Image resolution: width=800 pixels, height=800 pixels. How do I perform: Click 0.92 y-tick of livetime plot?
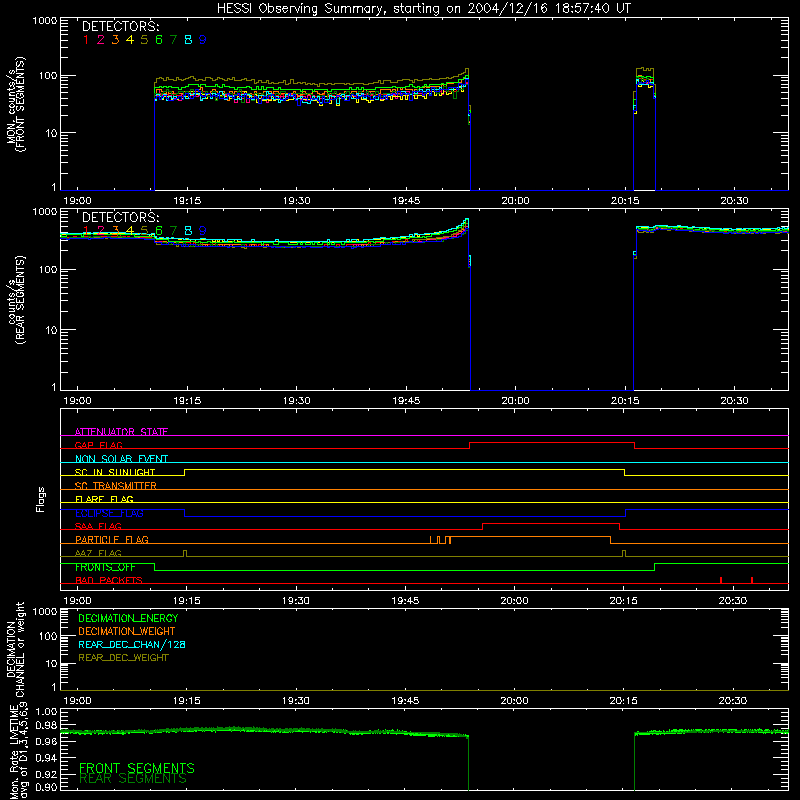(x=47, y=772)
